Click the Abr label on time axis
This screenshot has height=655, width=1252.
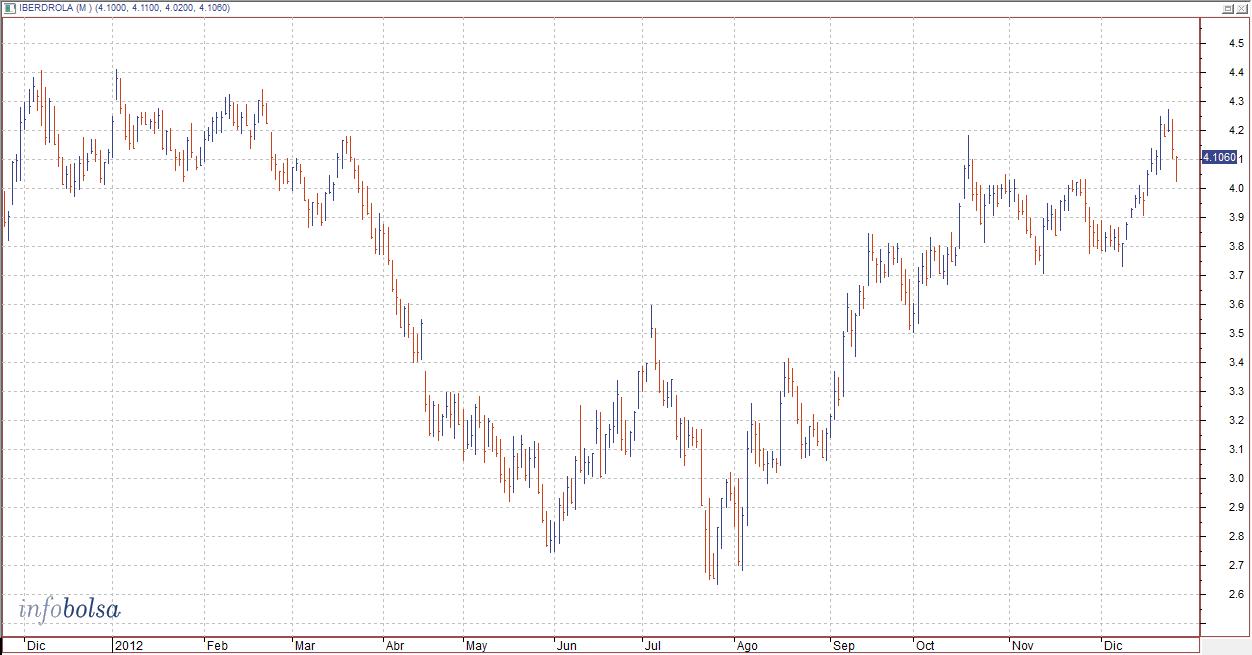pos(397,646)
